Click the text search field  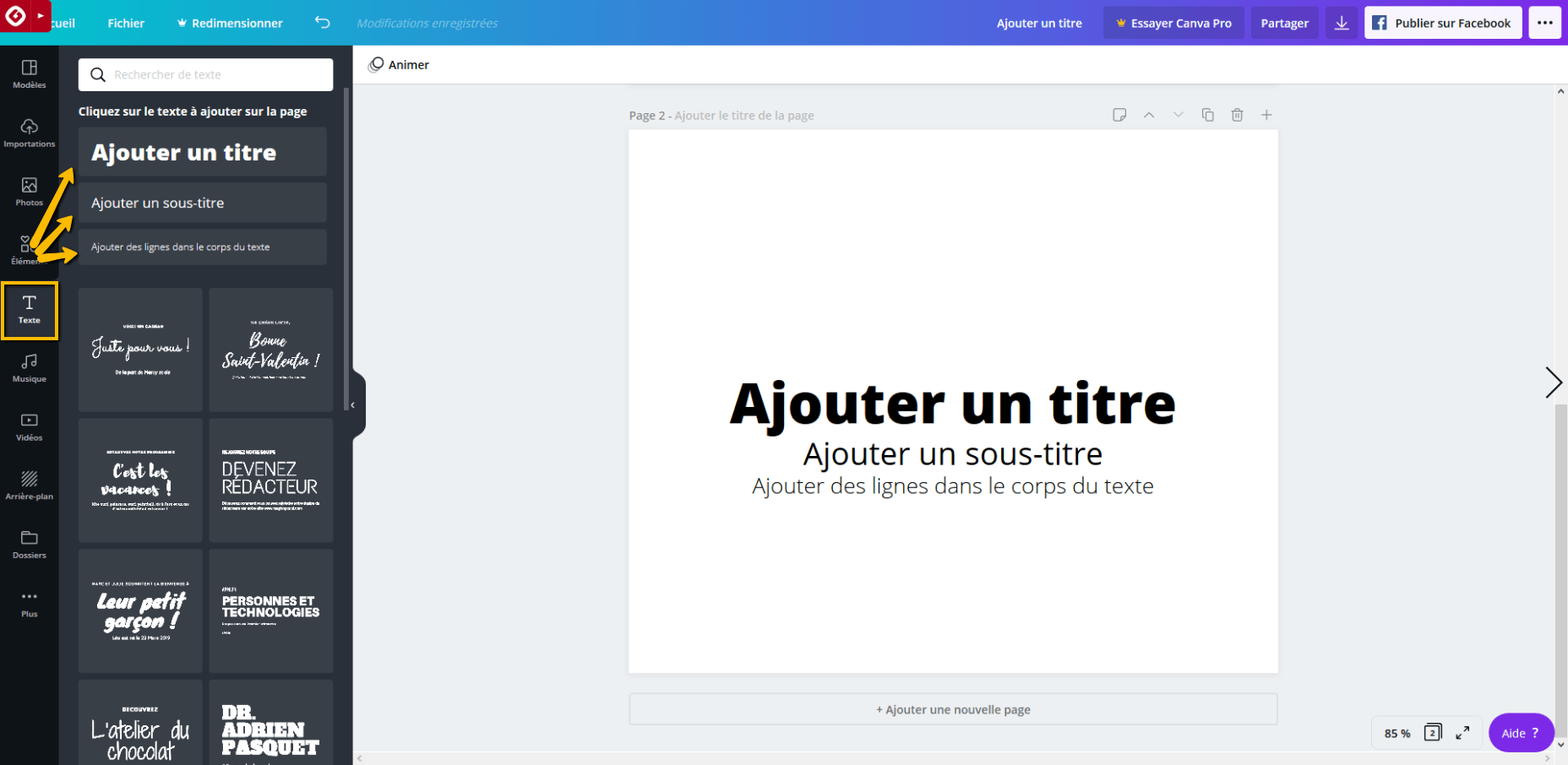click(x=205, y=74)
